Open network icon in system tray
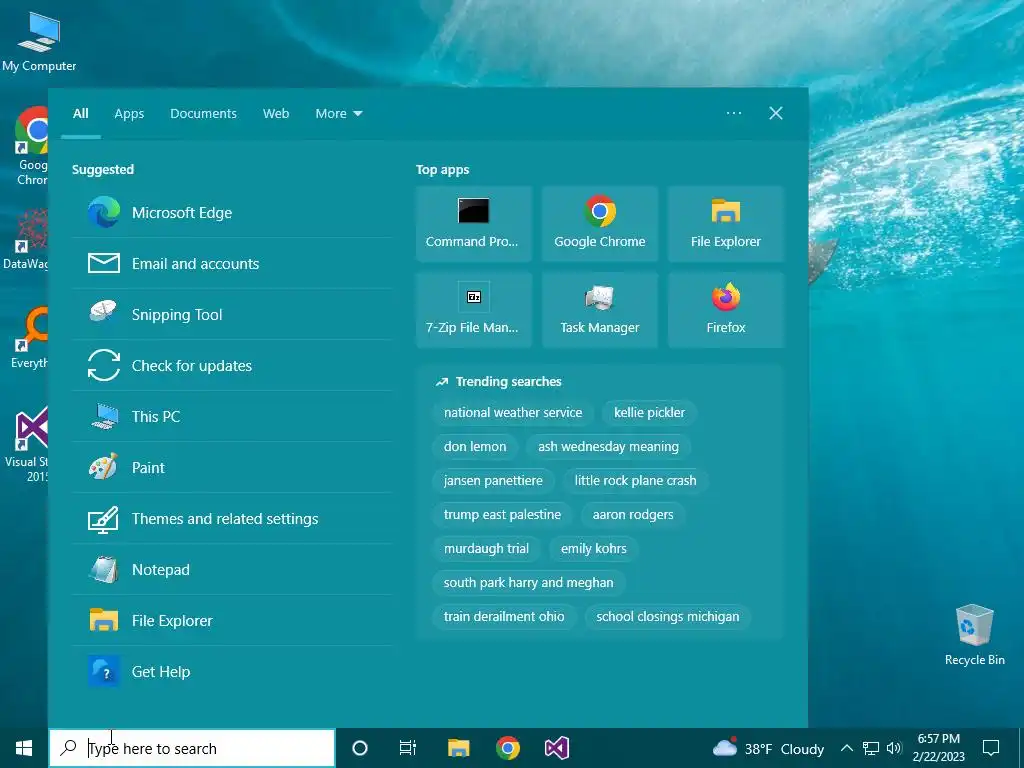The image size is (1024, 768). 871,748
